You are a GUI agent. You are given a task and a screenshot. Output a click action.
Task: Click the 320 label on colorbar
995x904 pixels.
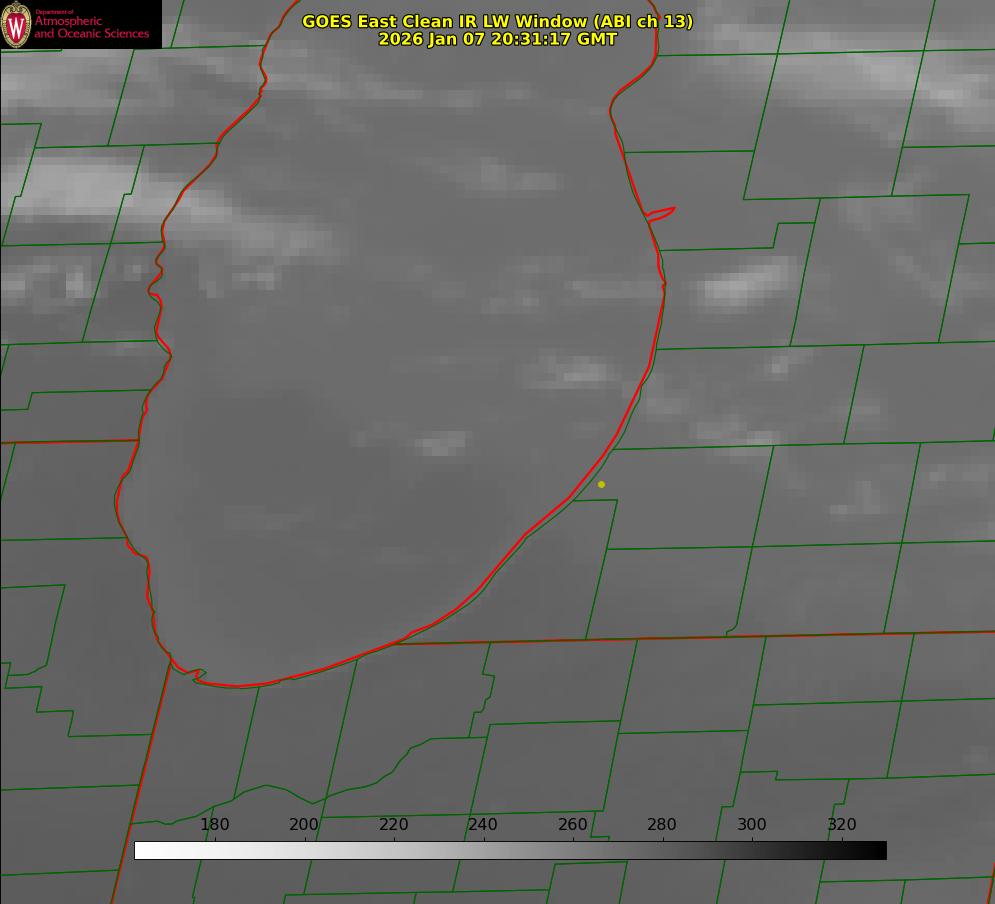(x=842, y=824)
